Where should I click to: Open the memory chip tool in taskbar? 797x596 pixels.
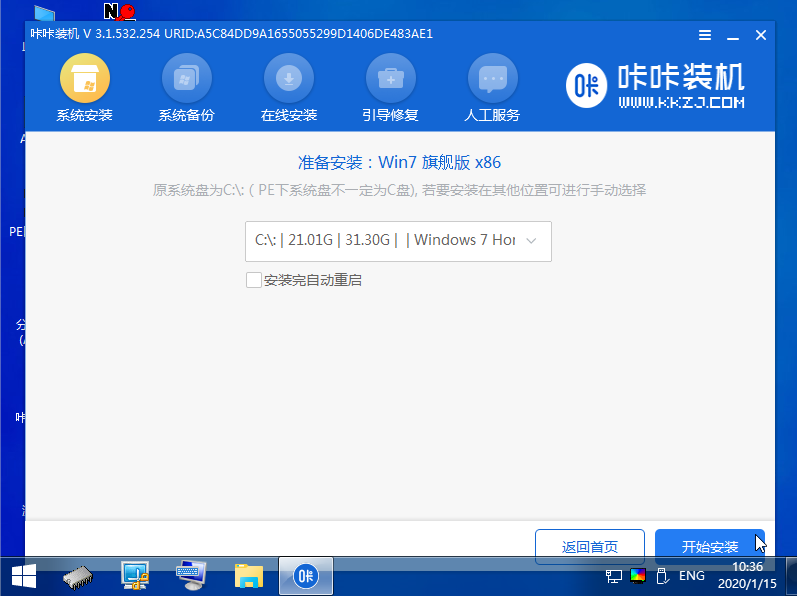pyautogui.click(x=78, y=576)
